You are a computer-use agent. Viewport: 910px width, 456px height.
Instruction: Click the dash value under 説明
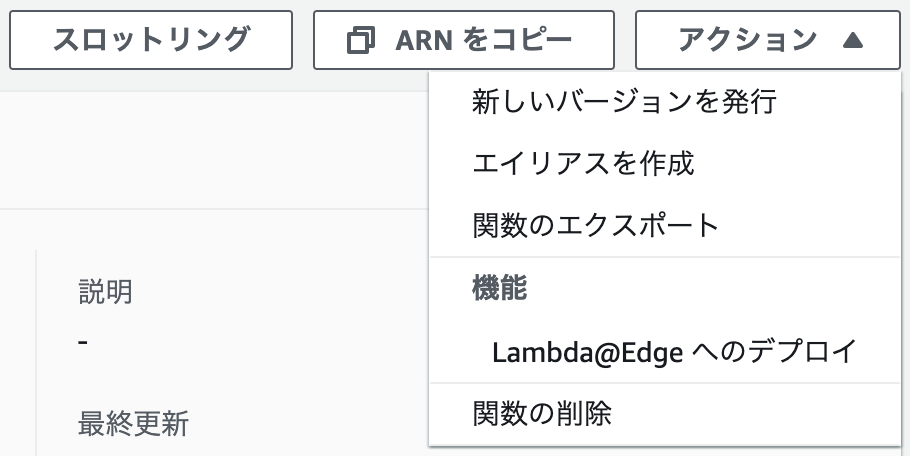coord(83,342)
